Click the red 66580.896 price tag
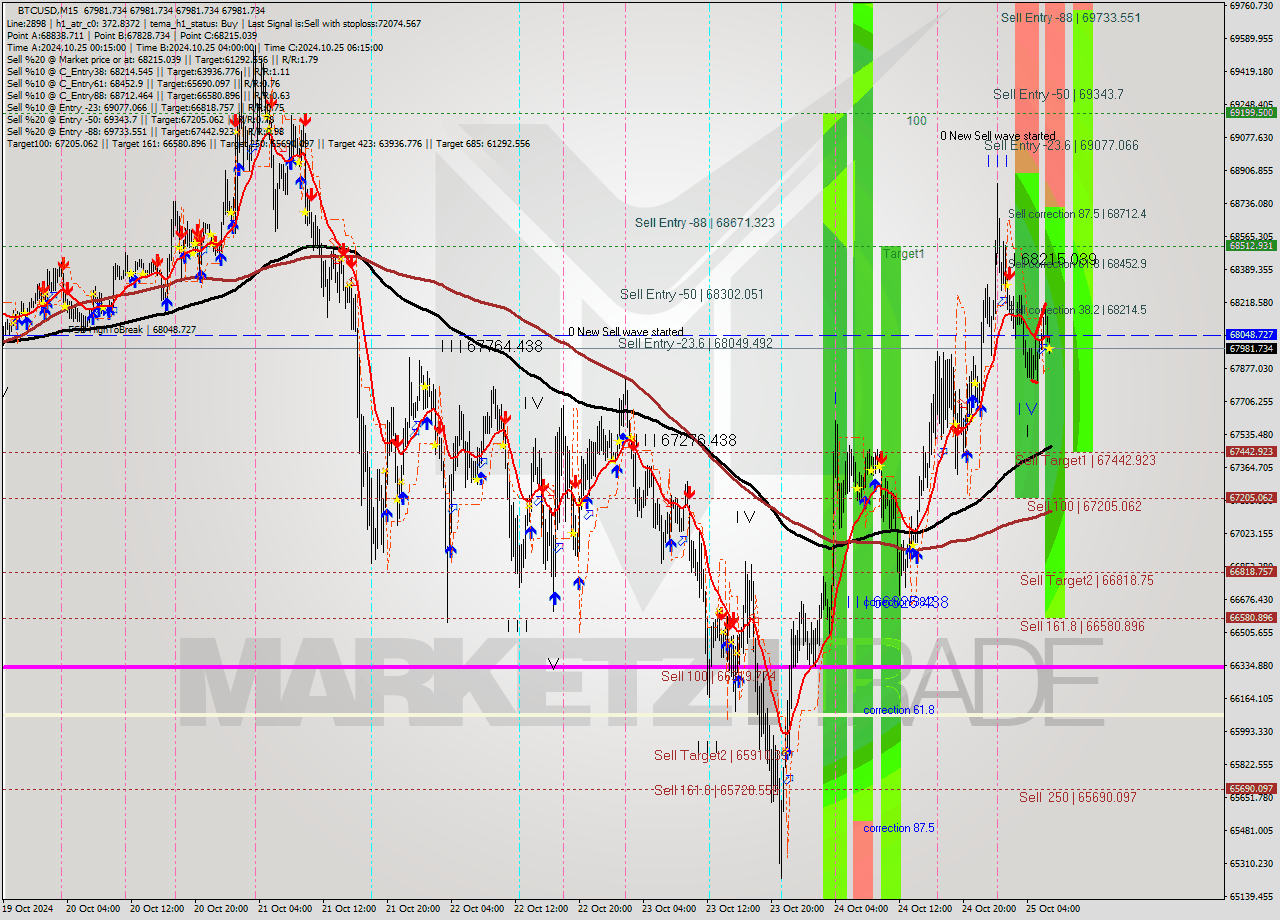This screenshot has height=920, width=1280. click(x=1251, y=618)
